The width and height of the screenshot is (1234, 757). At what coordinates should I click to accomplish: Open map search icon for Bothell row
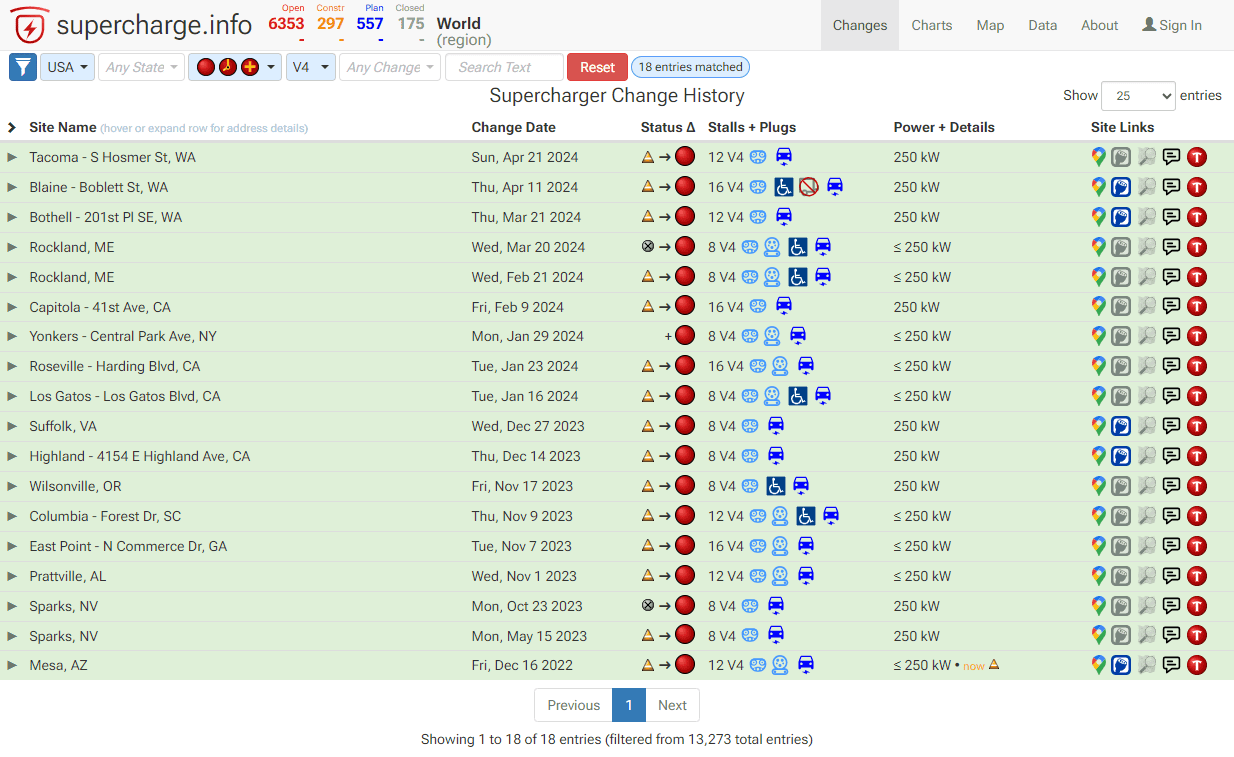pyautogui.click(x=1146, y=217)
